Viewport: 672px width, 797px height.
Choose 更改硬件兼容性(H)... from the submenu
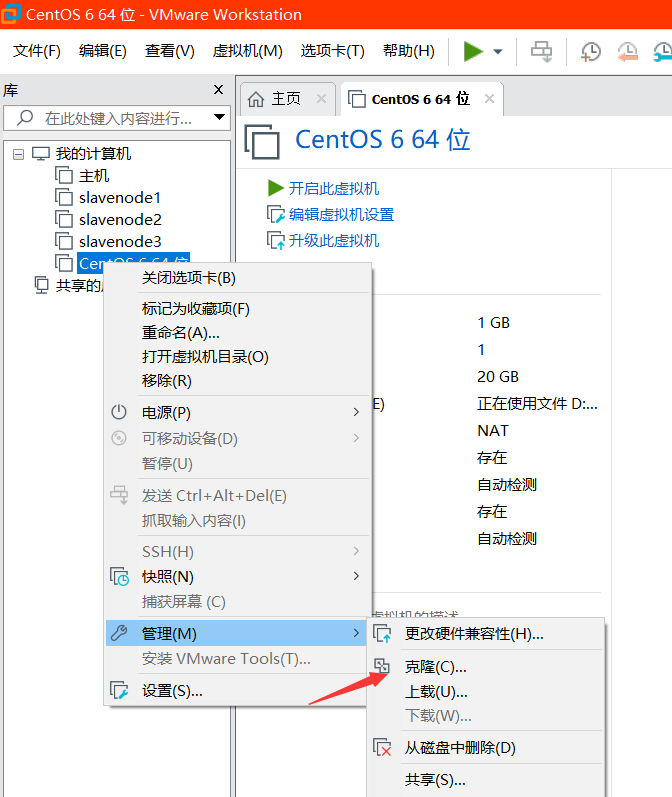(486, 634)
